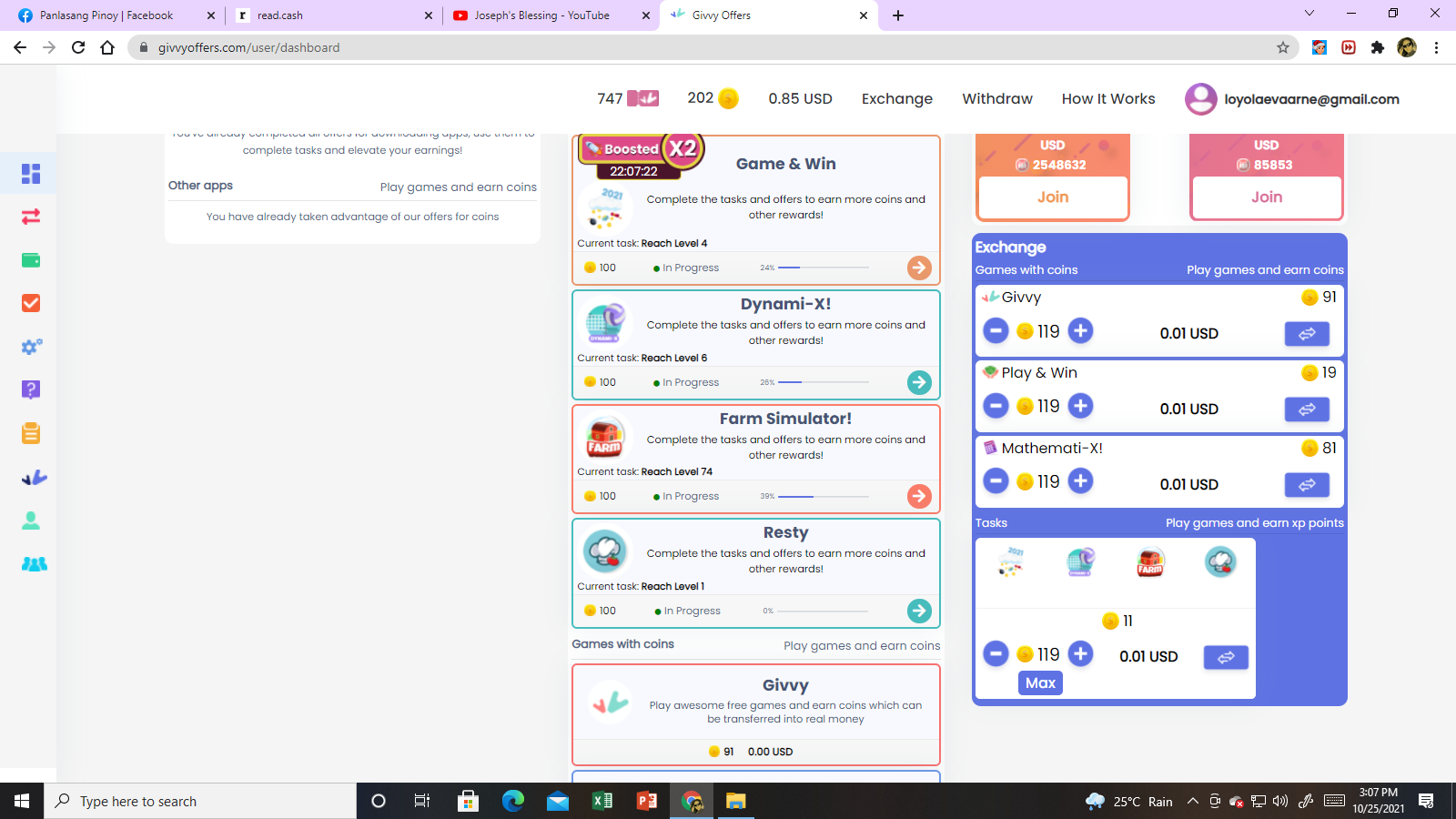Open the Farm Simulator! task arrow

coord(919,496)
